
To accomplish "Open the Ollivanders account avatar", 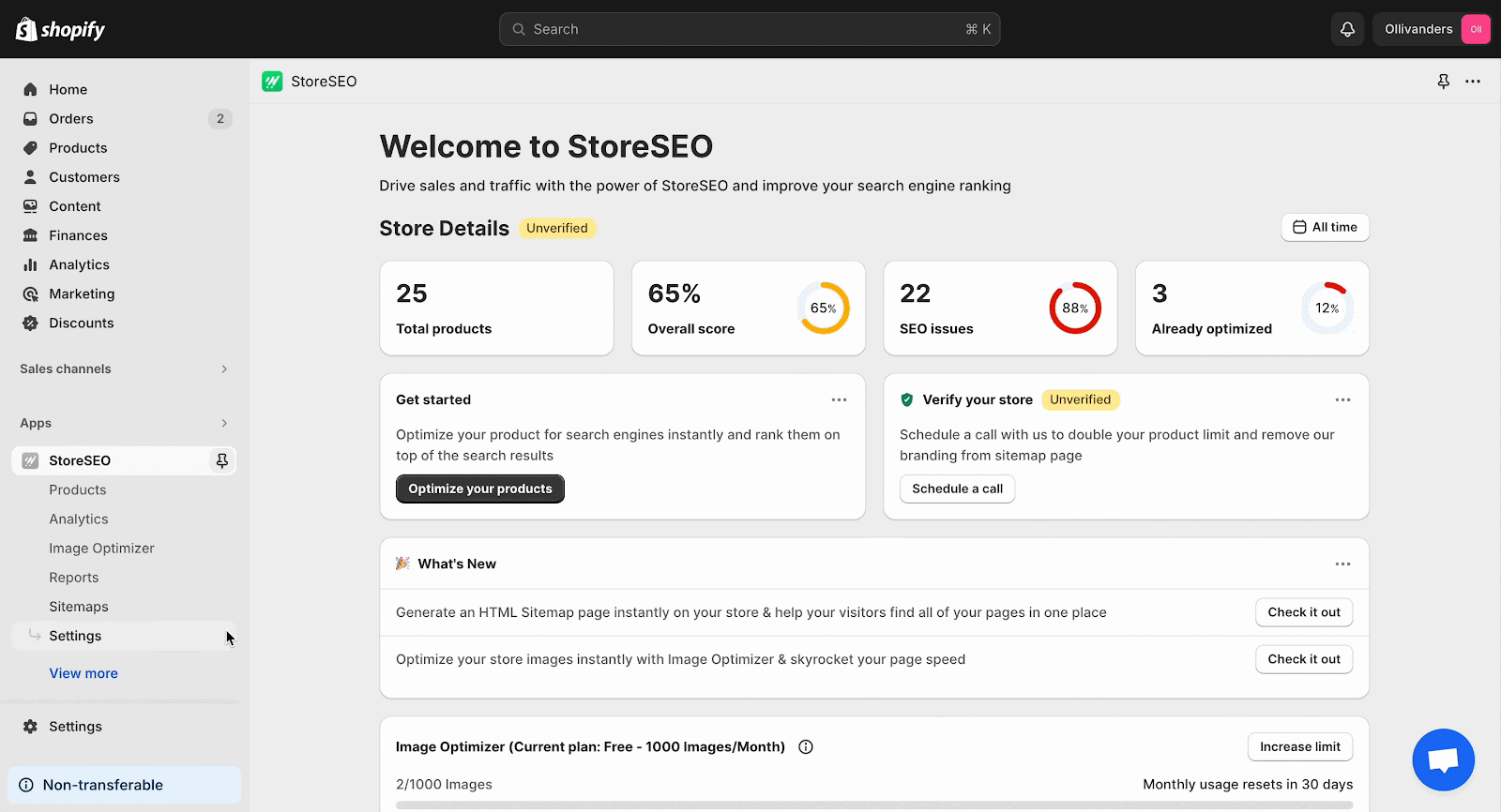I will (x=1476, y=29).
